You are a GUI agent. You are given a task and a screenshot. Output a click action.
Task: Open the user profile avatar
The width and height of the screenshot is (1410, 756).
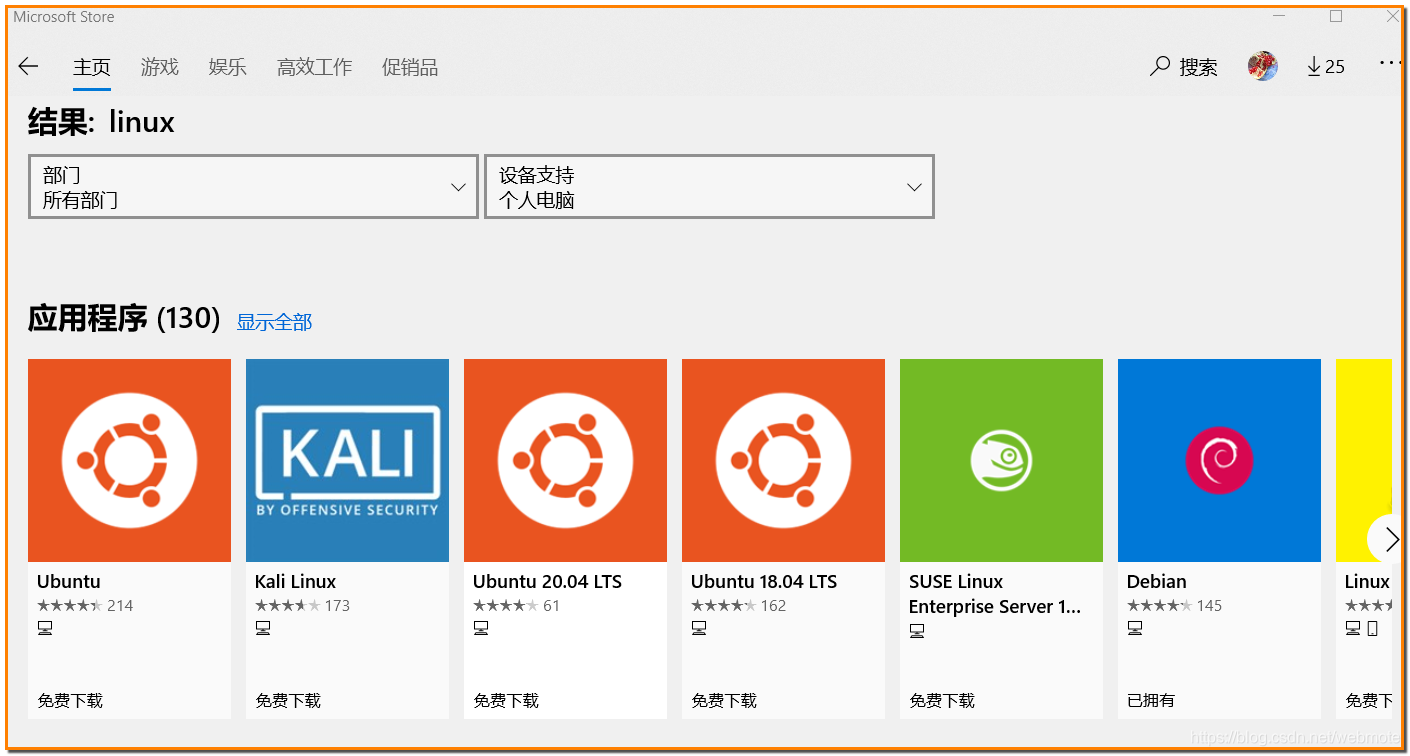point(1262,66)
